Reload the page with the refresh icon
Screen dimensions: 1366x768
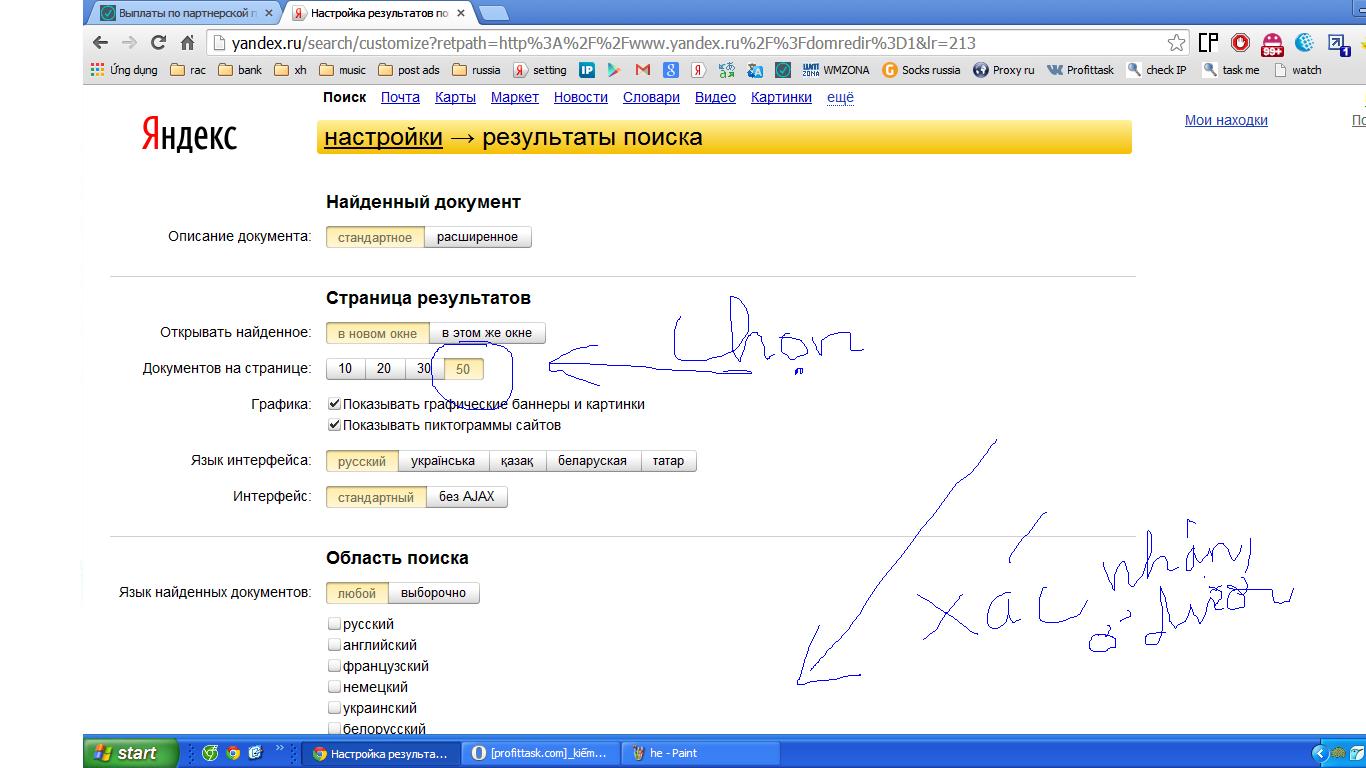click(x=158, y=43)
